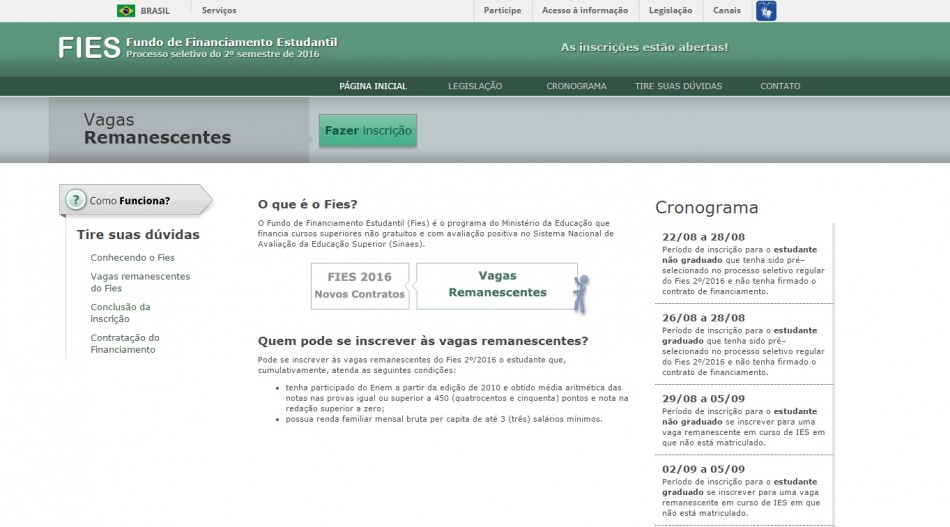Click the Como Funciona? button
The height and width of the screenshot is (527, 950).
pos(136,200)
